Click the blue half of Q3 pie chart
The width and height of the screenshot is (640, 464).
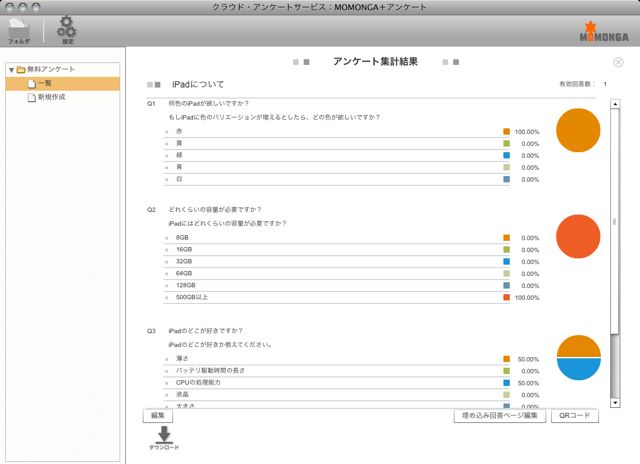coord(578,369)
